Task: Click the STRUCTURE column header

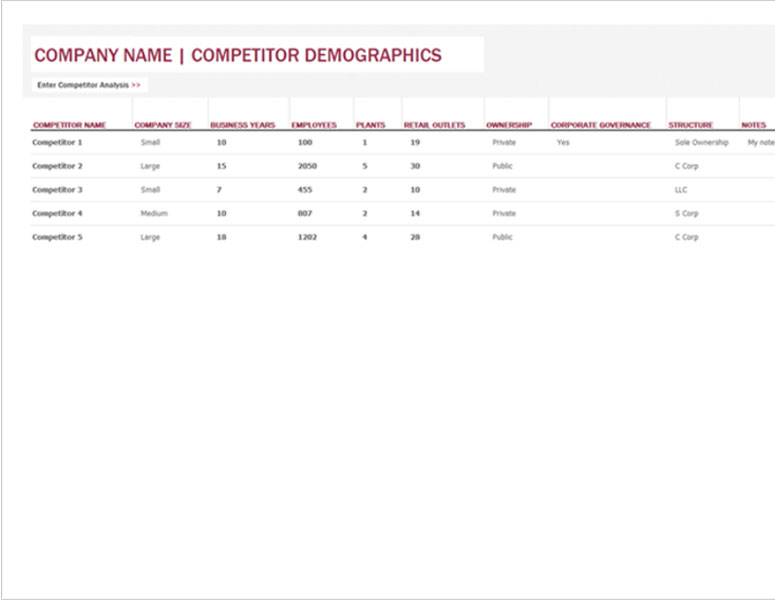Action: click(x=691, y=126)
